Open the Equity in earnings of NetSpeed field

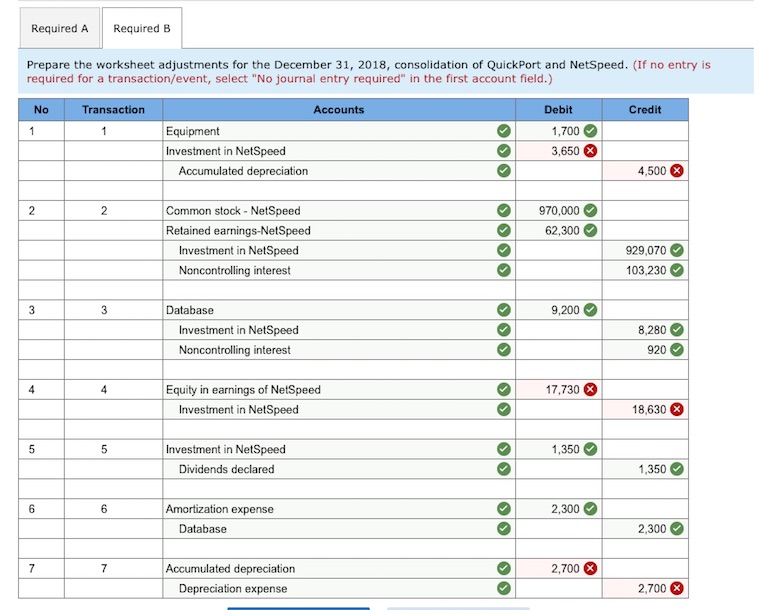(x=339, y=389)
